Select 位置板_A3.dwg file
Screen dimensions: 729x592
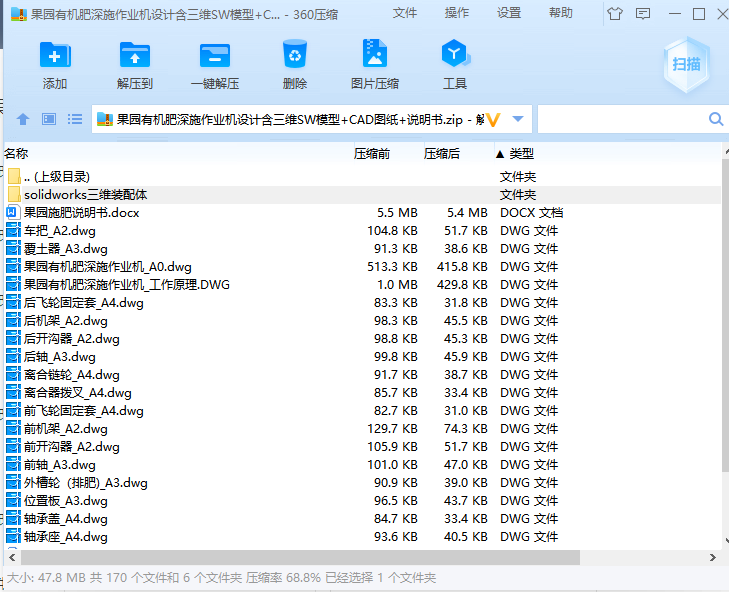click(x=363, y=500)
